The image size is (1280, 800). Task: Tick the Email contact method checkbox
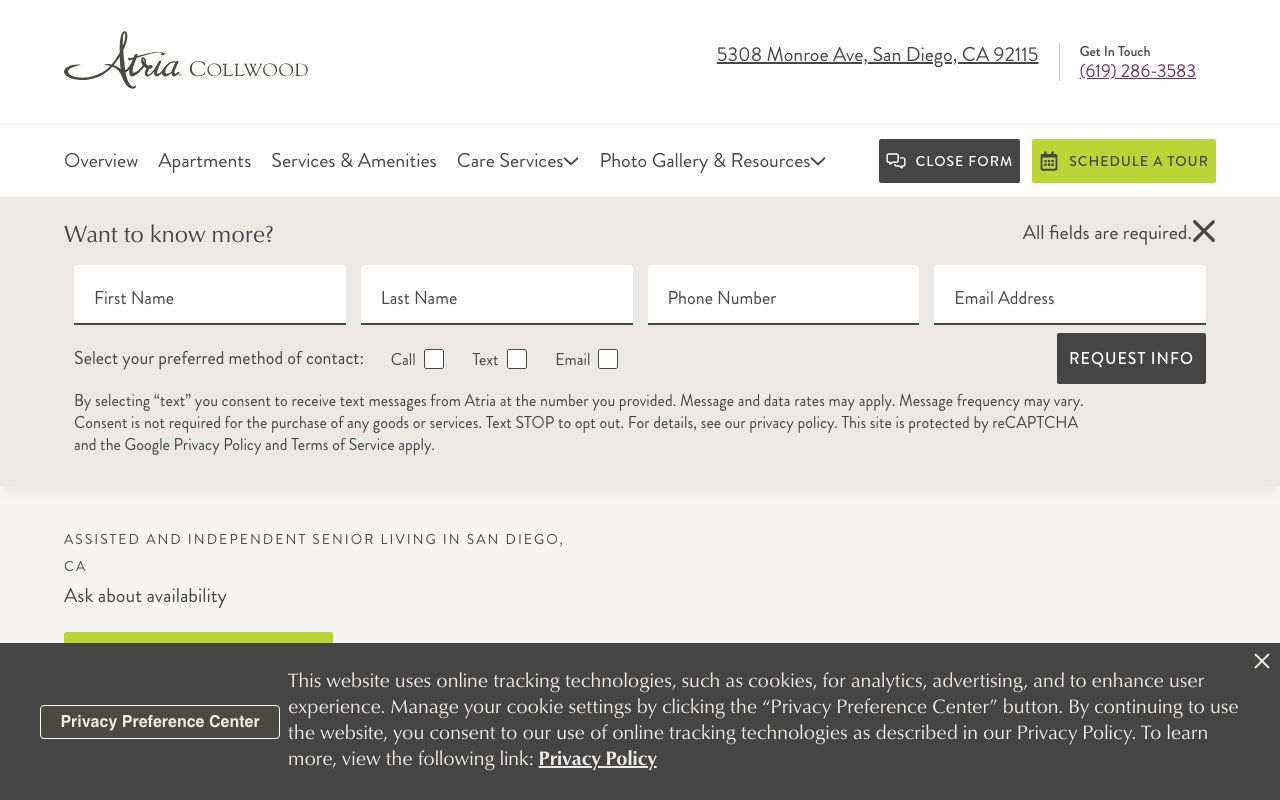pos(608,359)
